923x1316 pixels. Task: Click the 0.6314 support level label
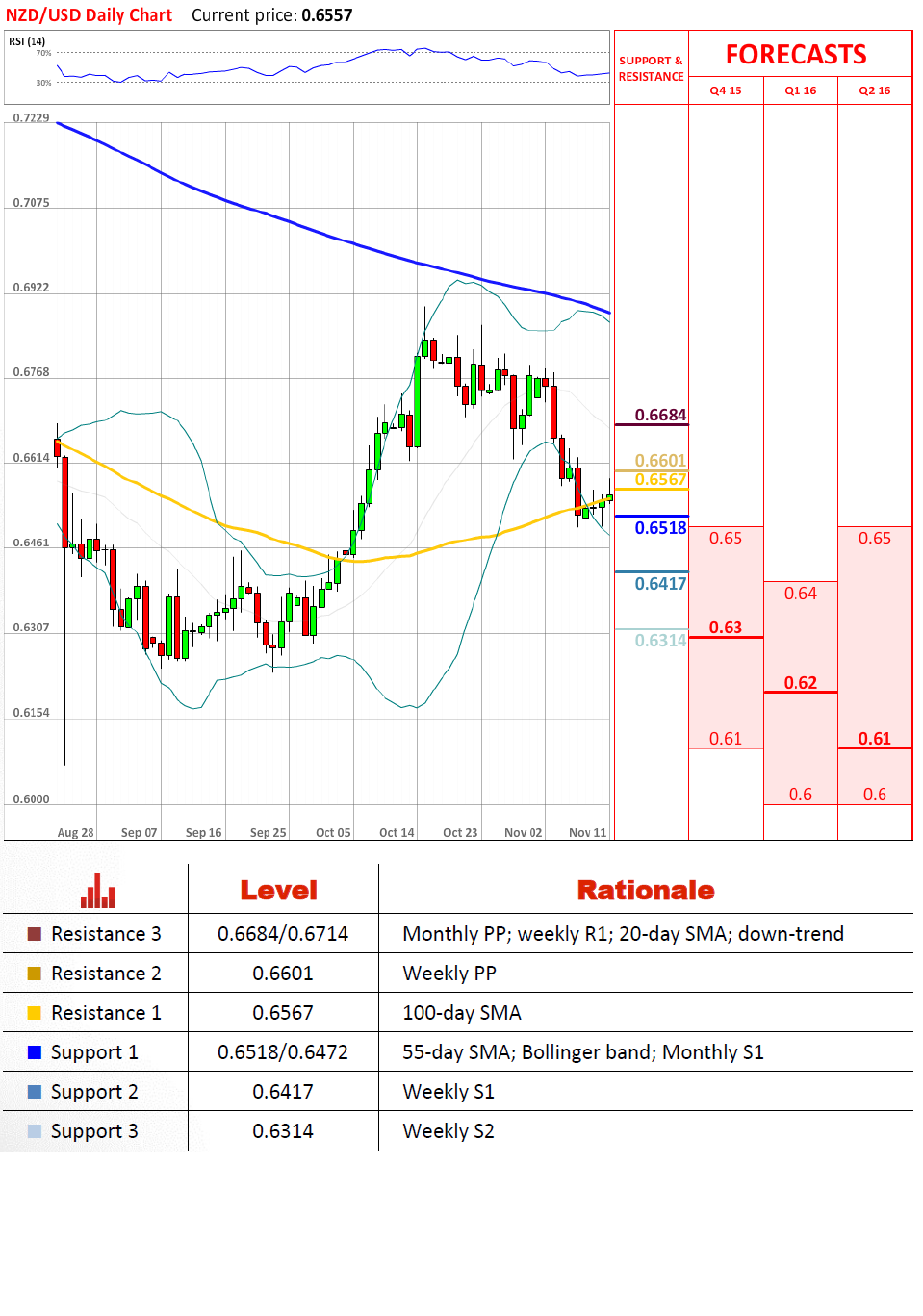pyautogui.click(x=660, y=641)
